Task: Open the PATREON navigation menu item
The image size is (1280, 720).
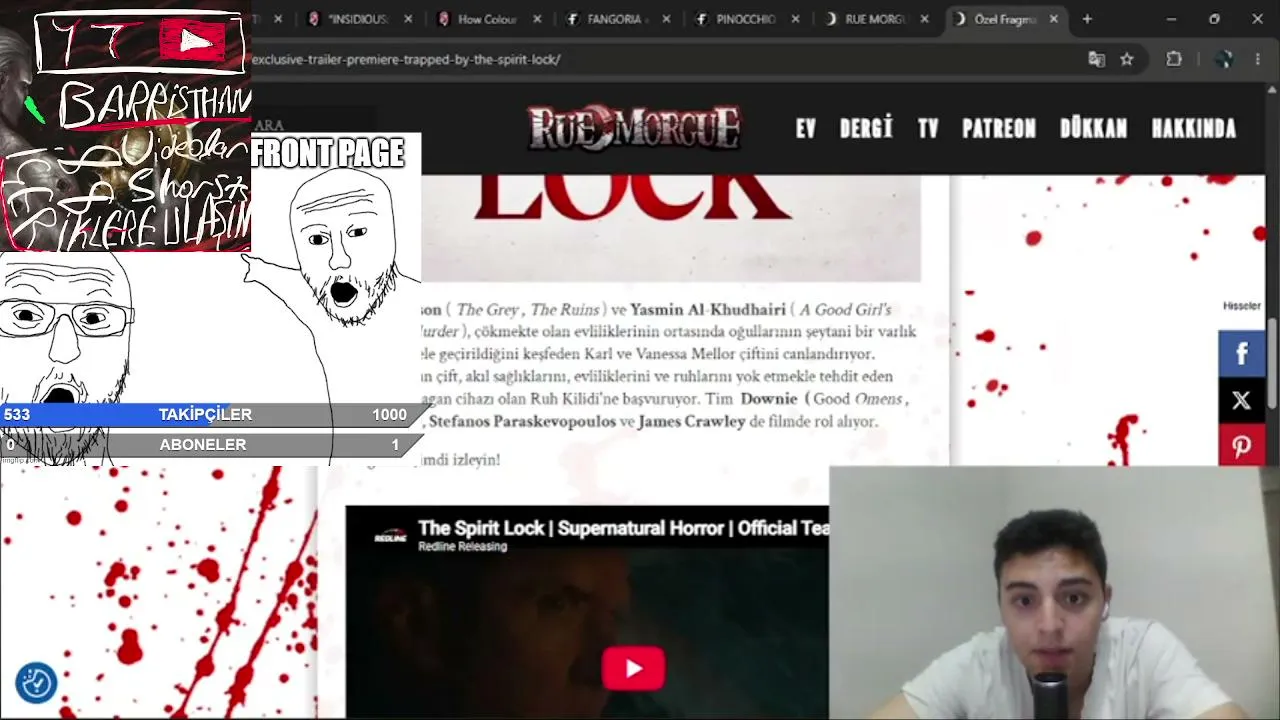Action: (x=999, y=129)
